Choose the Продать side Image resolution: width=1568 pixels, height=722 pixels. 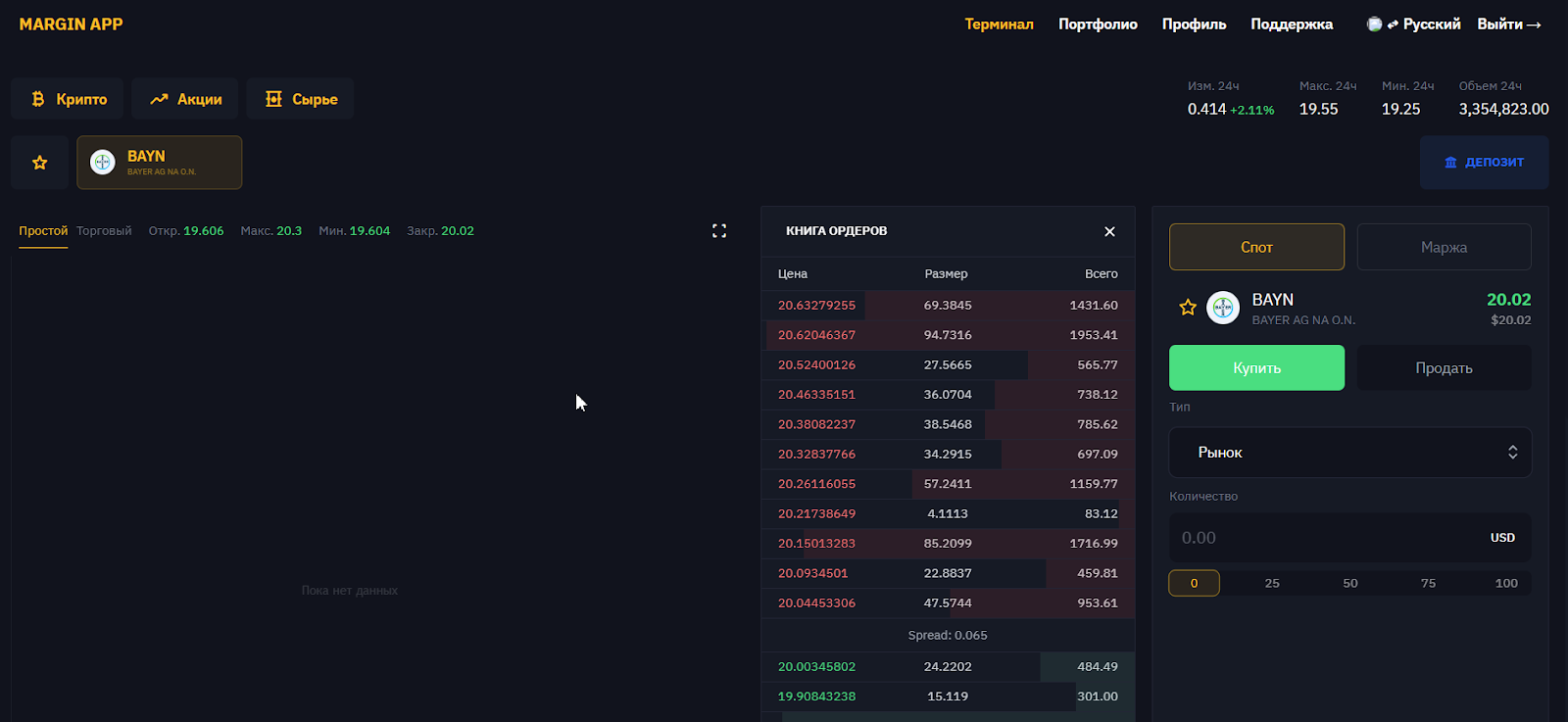1444,368
